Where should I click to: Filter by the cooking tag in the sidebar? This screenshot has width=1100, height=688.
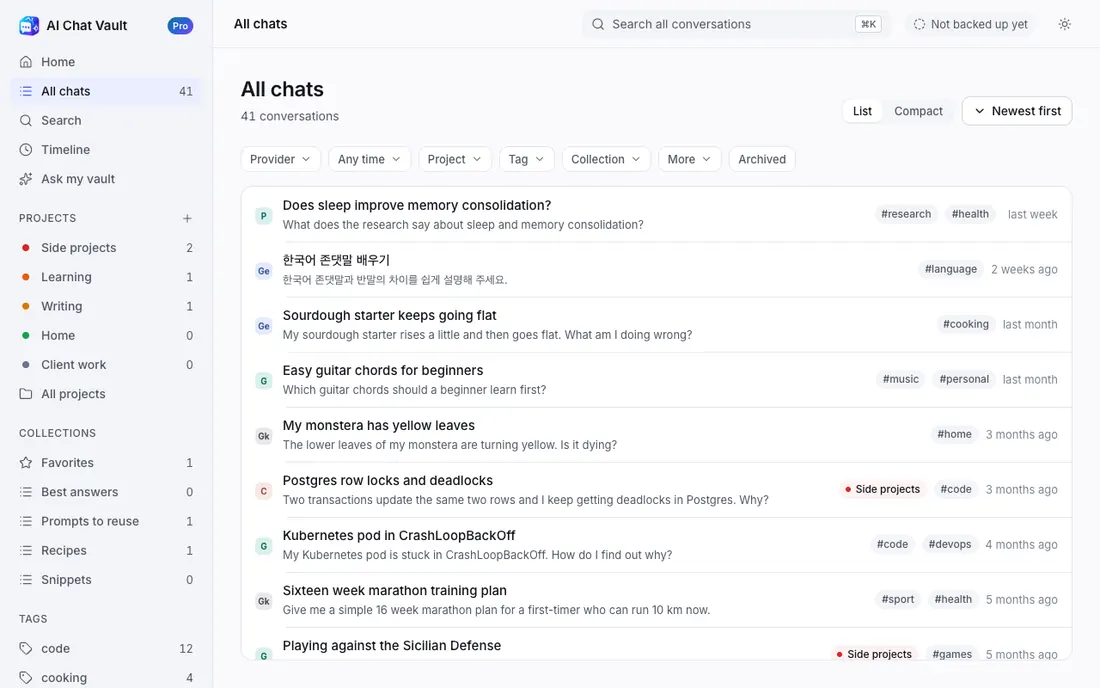tap(106, 677)
